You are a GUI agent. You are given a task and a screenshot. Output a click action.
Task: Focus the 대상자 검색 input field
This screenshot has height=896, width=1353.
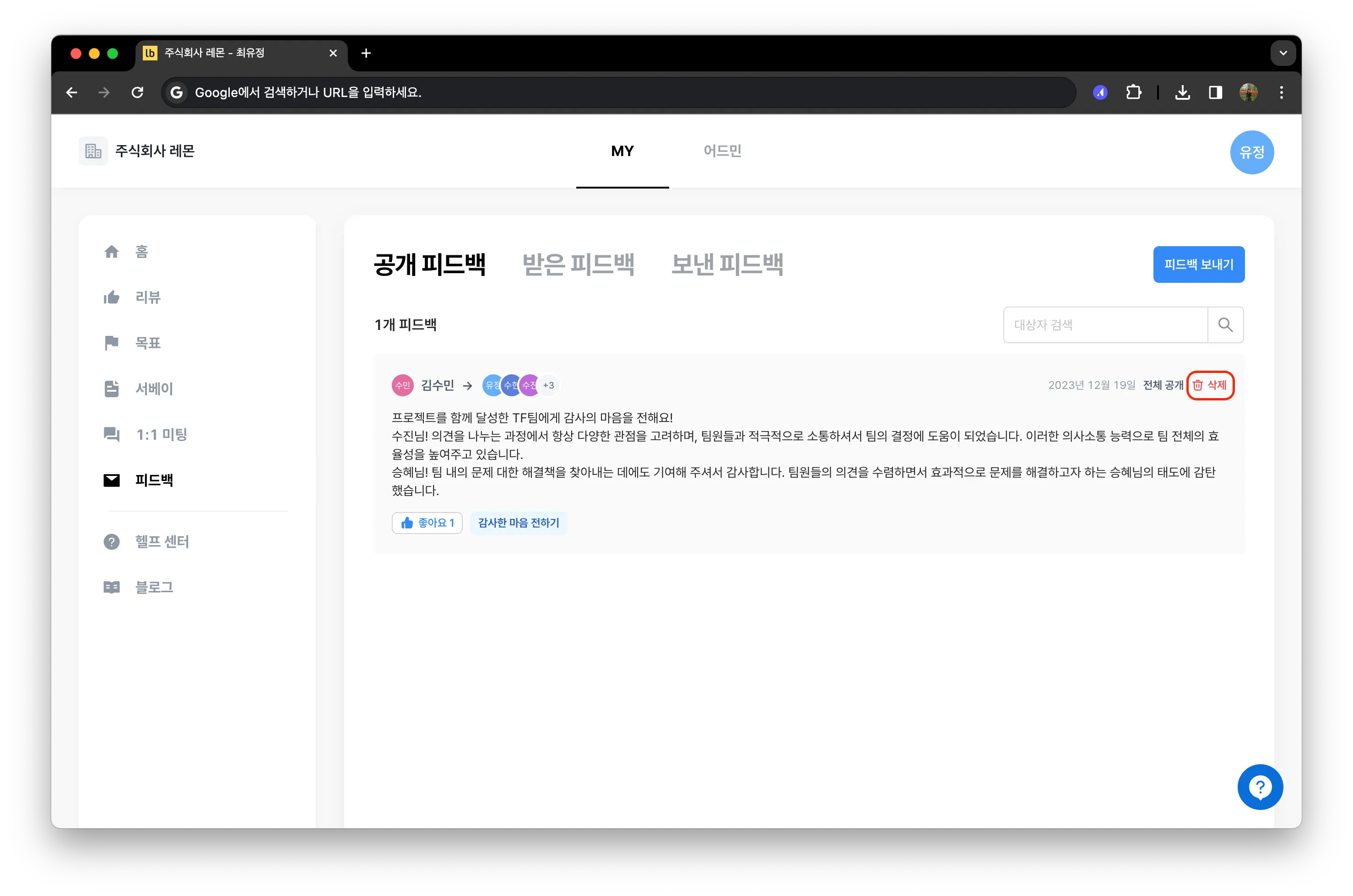1105,324
